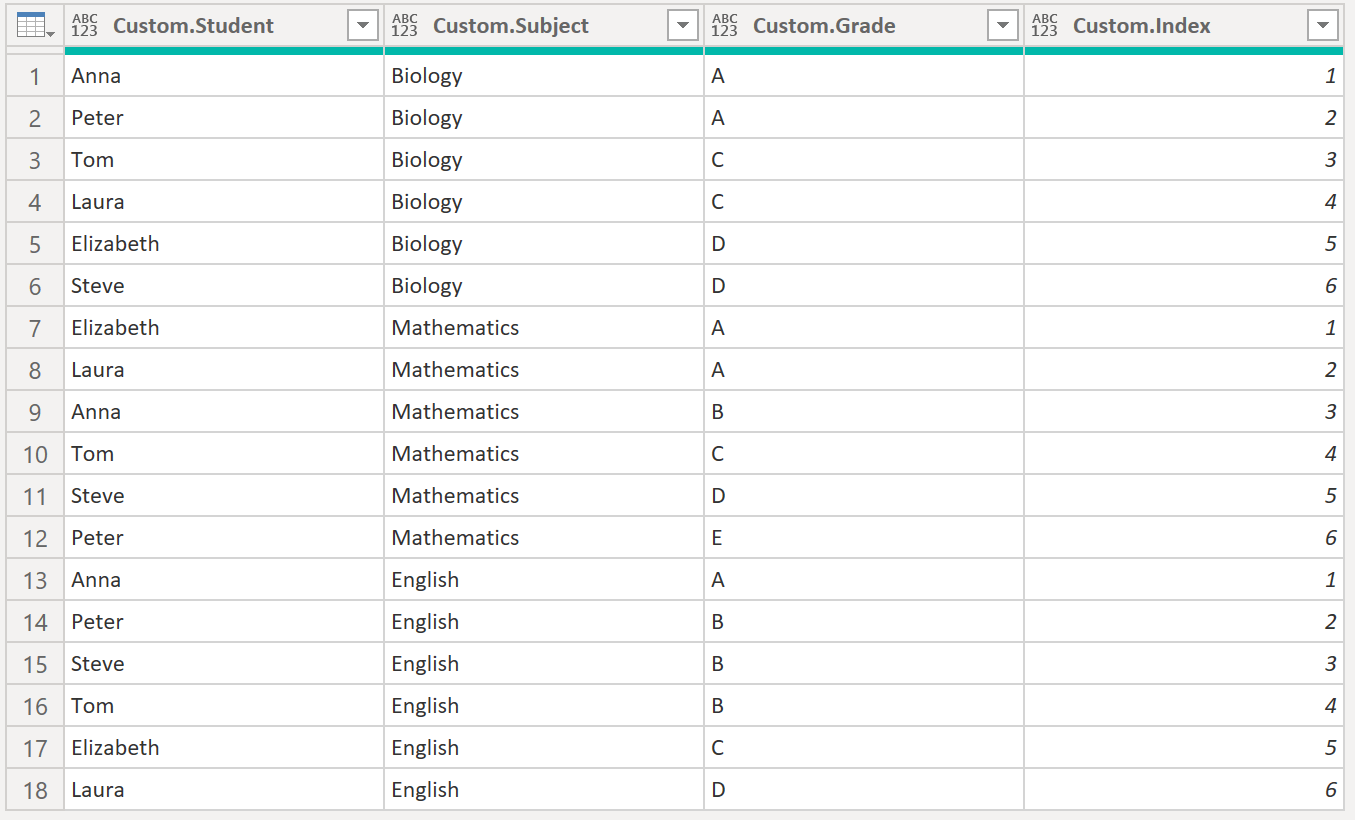This screenshot has width=1355, height=820.
Task: Expand the Custom.Grade filter dropdown
Action: 1003,26
